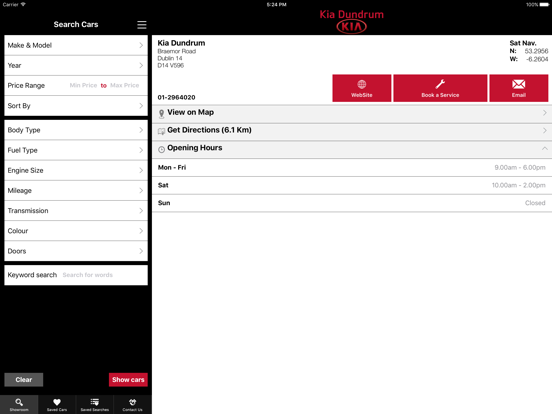Open the Saved Cars heart tab

[57, 404]
